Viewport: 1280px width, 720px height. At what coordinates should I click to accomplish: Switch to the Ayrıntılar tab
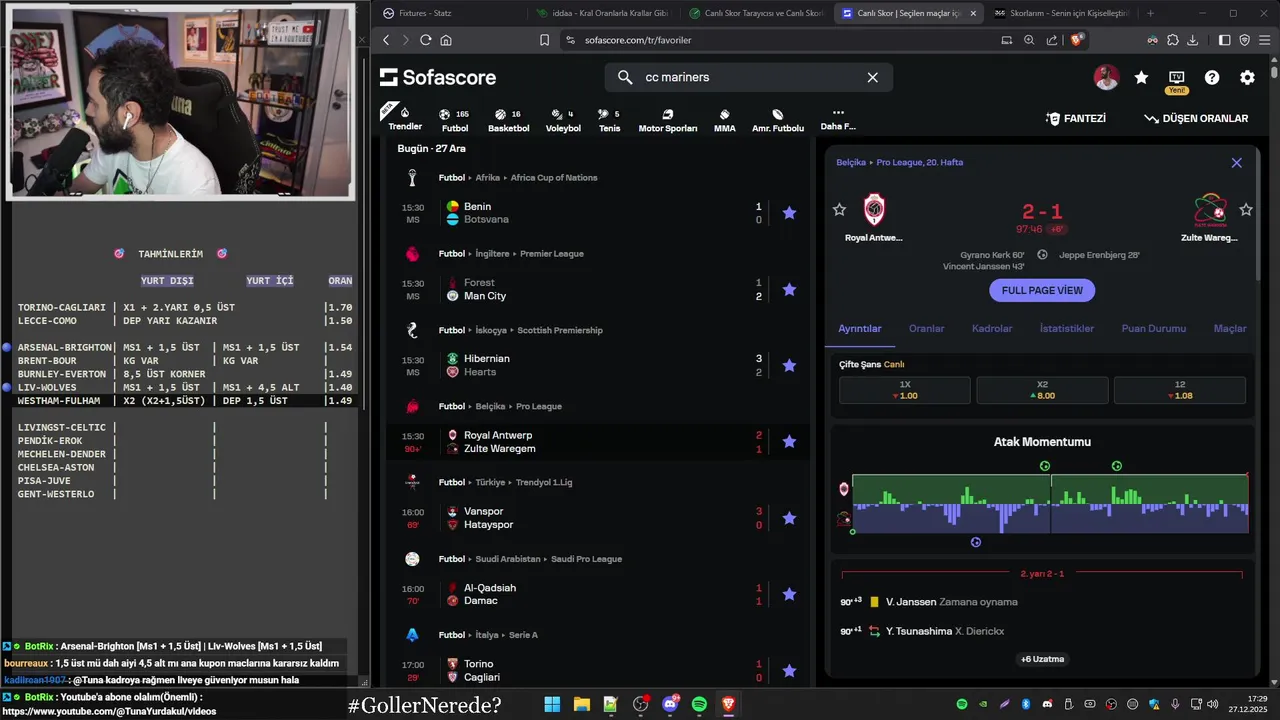tap(860, 329)
